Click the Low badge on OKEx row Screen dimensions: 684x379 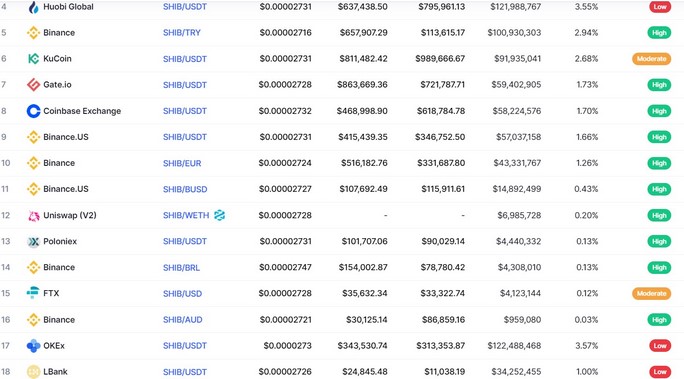[660, 346]
